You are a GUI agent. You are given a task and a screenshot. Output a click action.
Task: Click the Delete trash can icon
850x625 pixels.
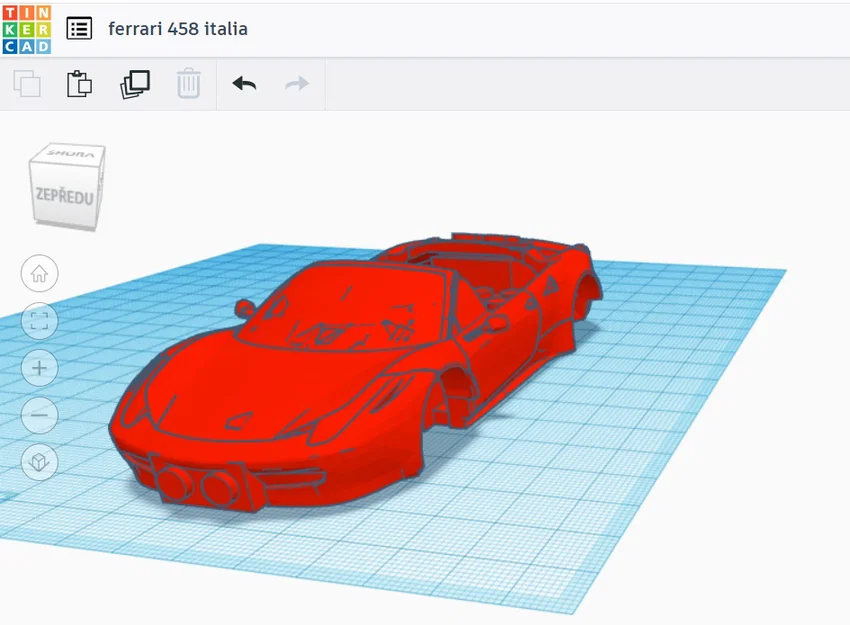189,83
